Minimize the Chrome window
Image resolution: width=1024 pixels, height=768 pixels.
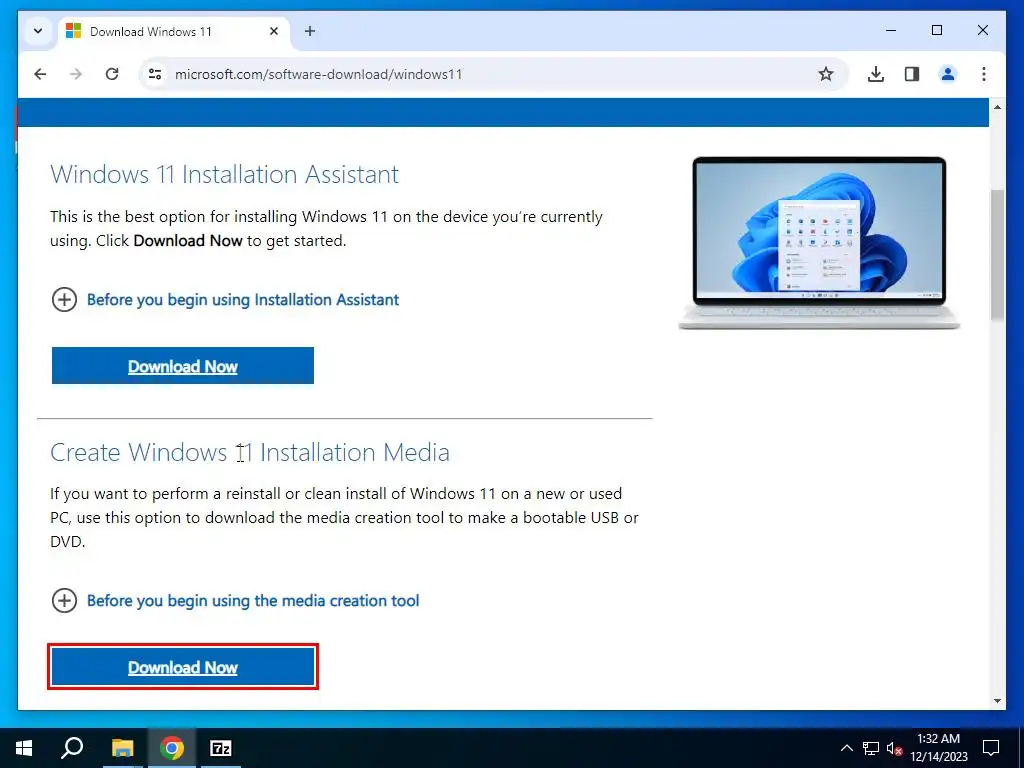click(x=891, y=30)
